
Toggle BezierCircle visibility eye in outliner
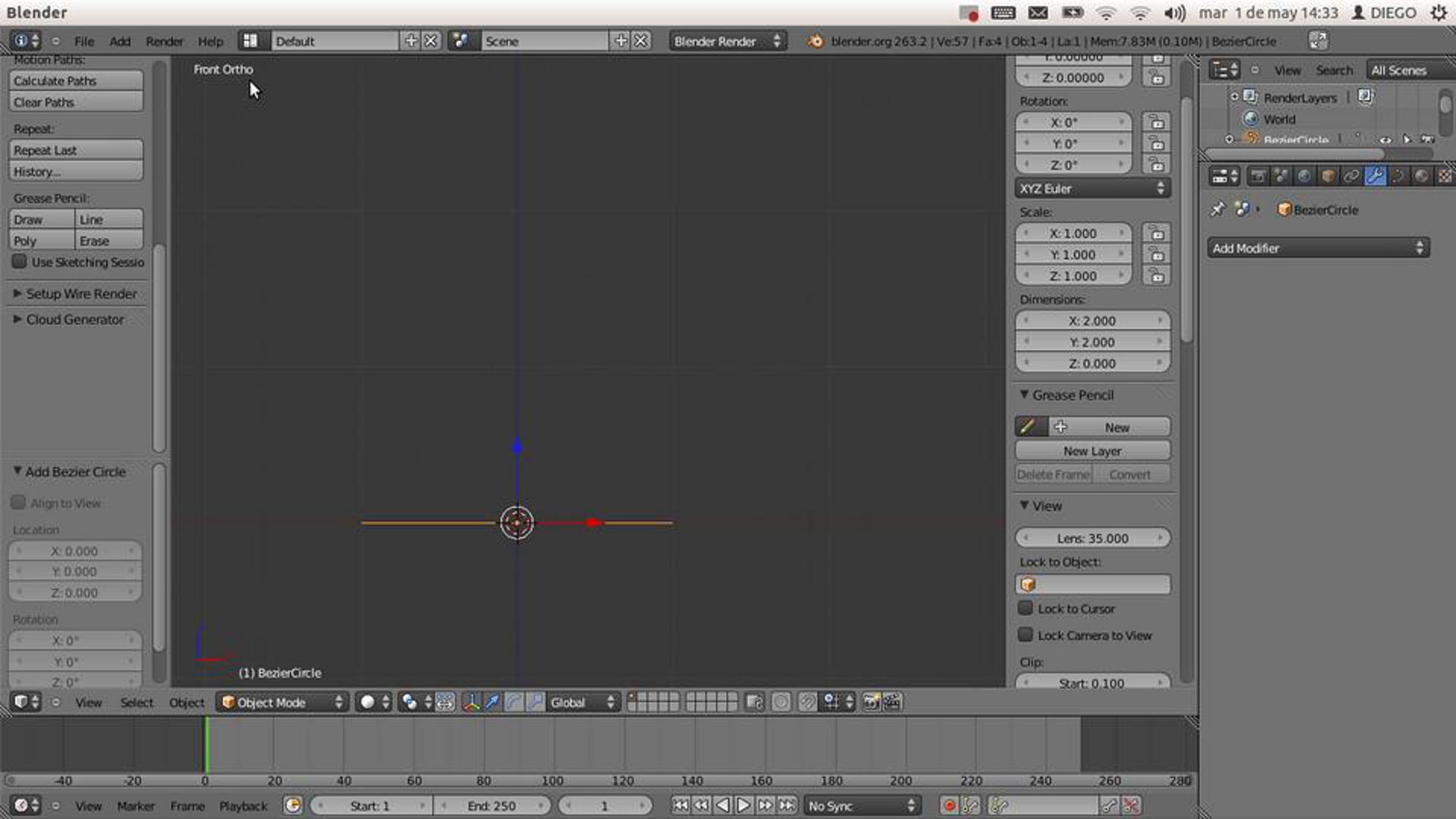click(x=1385, y=140)
